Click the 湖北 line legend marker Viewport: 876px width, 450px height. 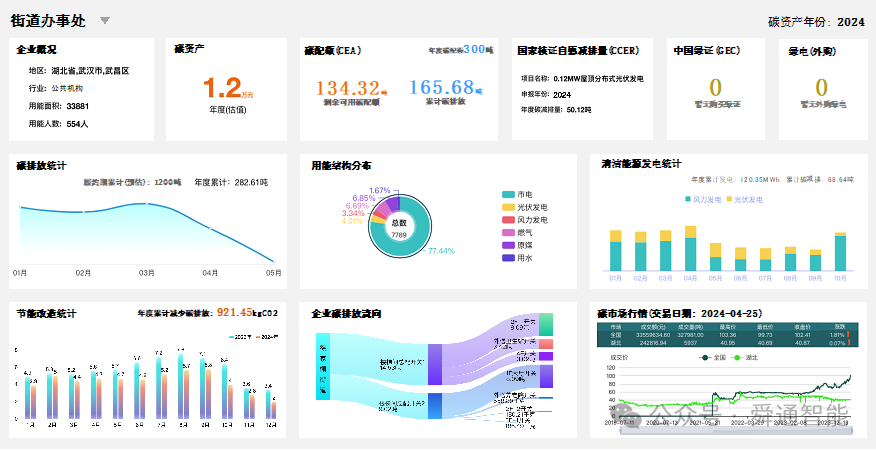739,357
